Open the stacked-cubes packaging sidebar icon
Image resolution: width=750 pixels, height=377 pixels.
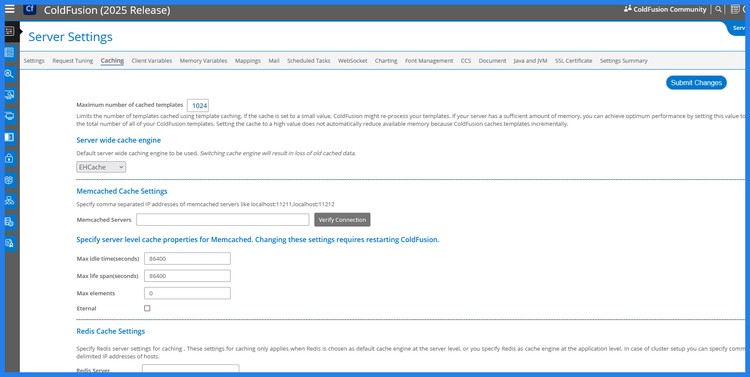9,179
